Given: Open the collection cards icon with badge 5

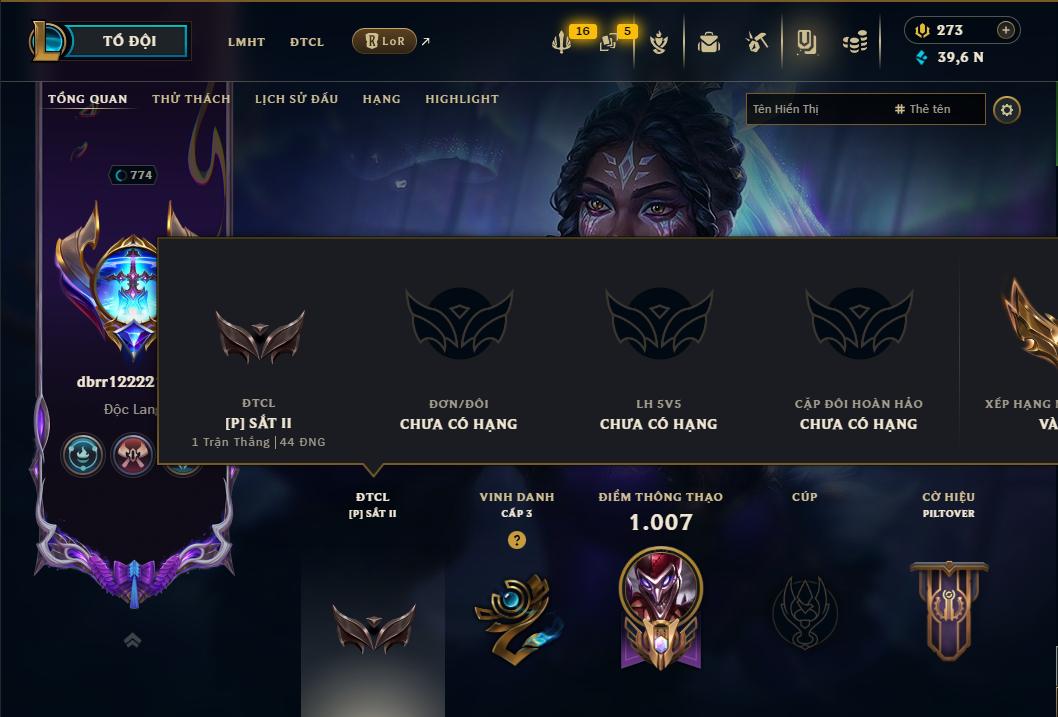Looking at the screenshot, I should 608,42.
